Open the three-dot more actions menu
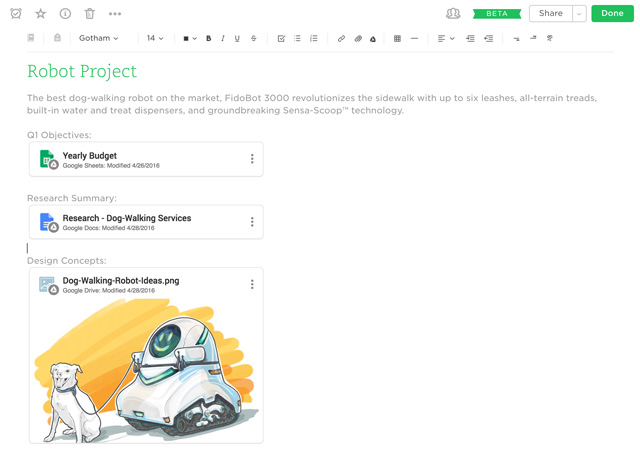Screen dimensions: 640x455 coord(115,14)
